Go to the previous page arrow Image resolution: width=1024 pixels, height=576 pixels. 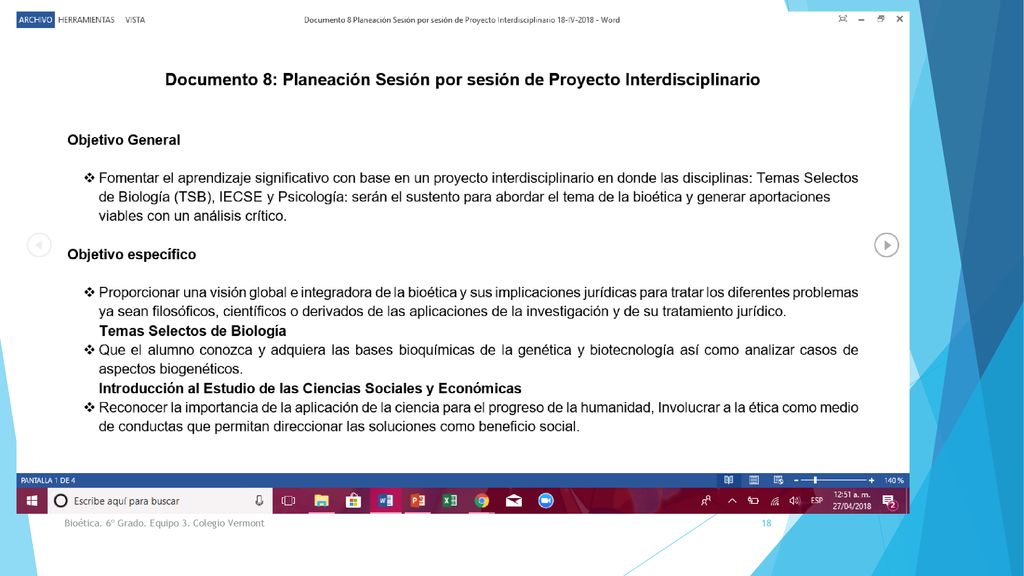(x=39, y=245)
